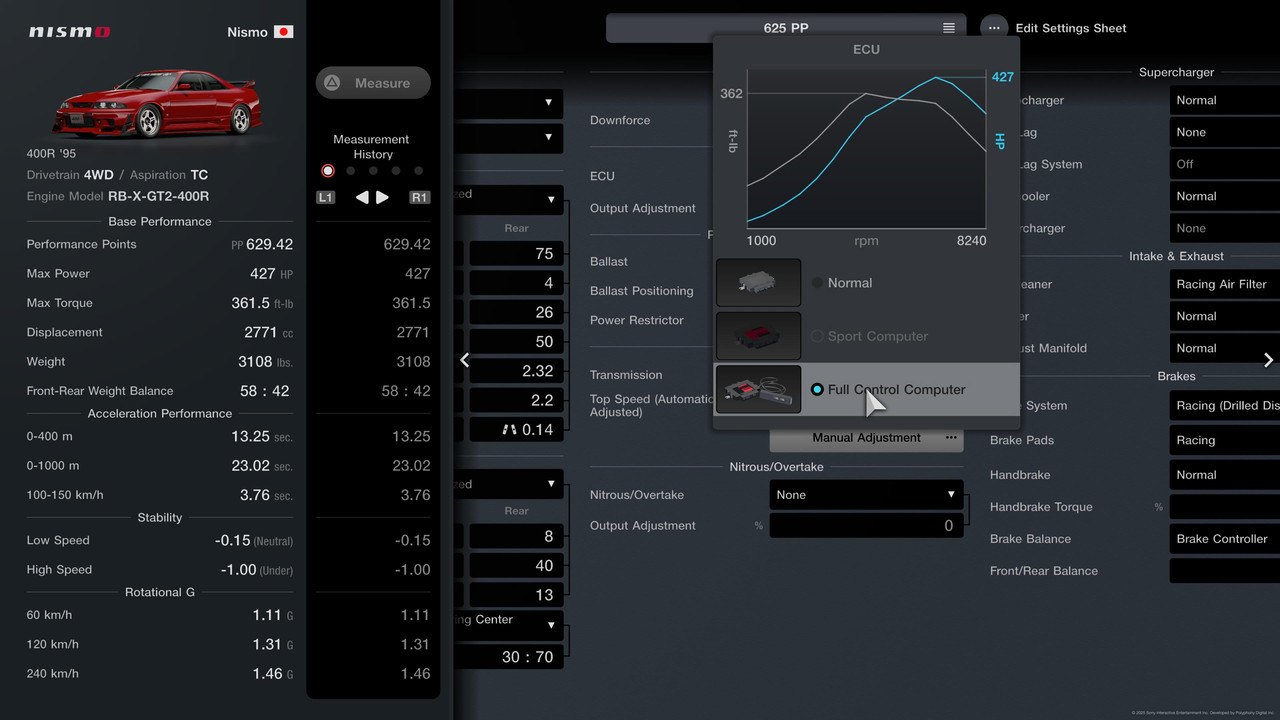Open the Edit Settings Sheet ellipsis button
1280x720 pixels.
click(994, 28)
